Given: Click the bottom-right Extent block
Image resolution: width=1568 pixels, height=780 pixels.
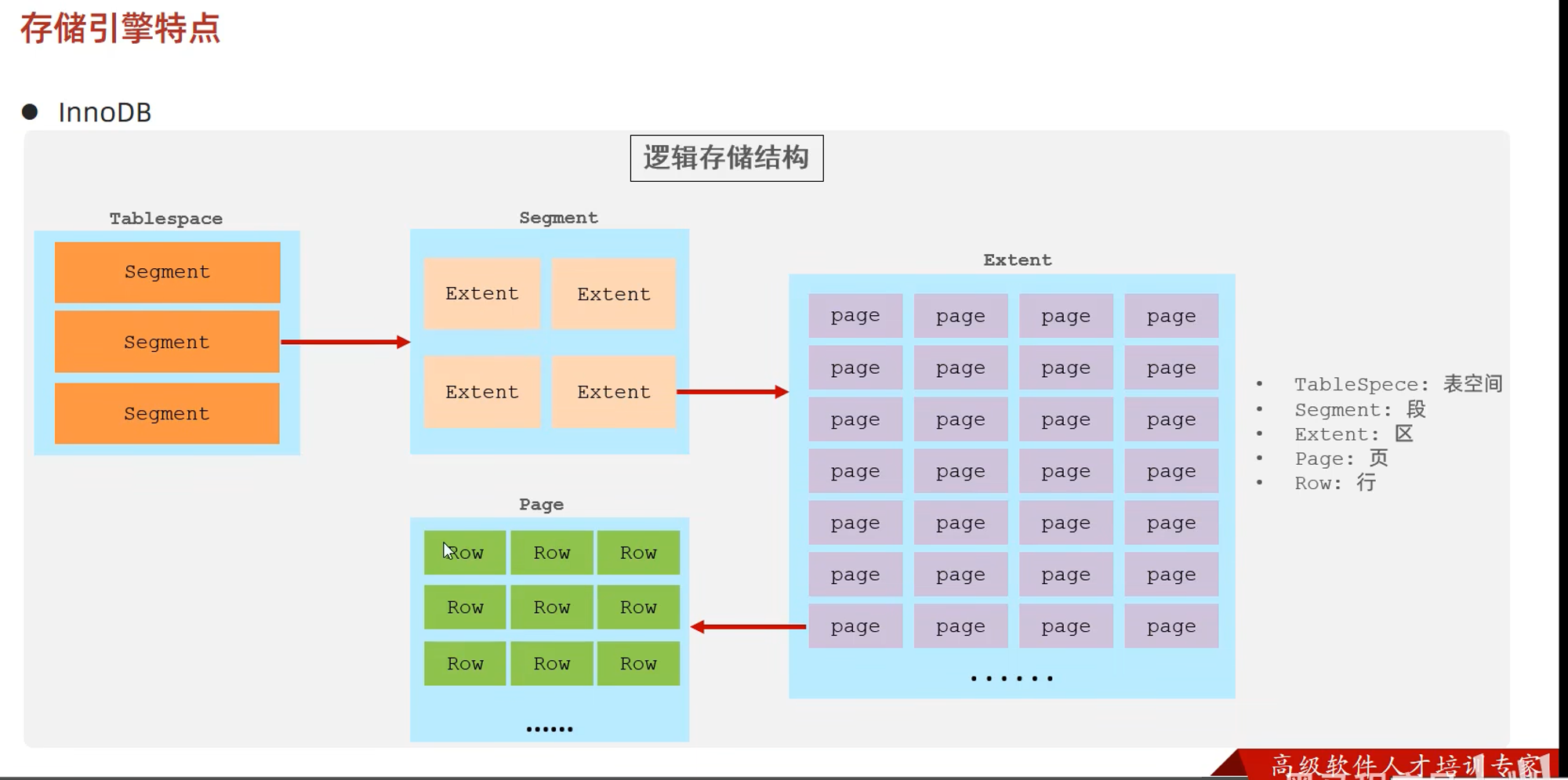Looking at the screenshot, I should pos(613,392).
